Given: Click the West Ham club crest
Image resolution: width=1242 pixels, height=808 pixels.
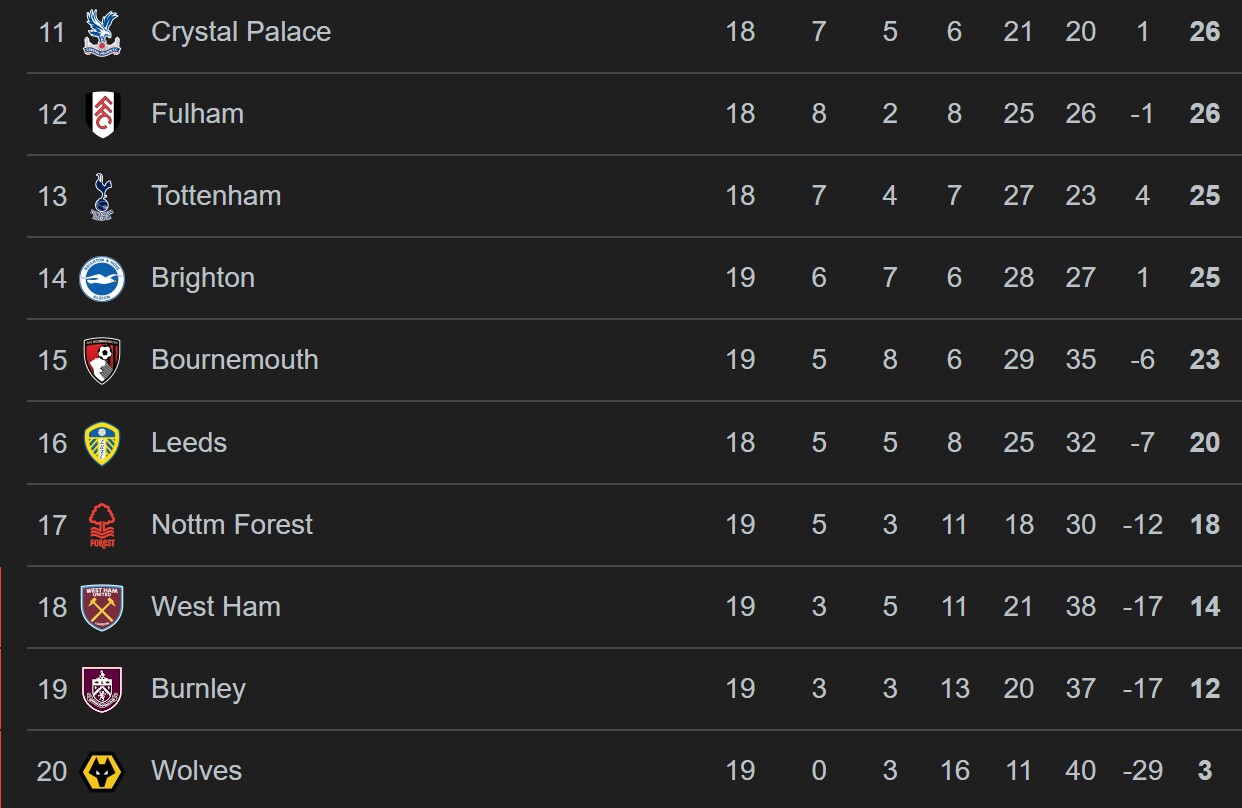Looking at the screenshot, I should 102,607.
